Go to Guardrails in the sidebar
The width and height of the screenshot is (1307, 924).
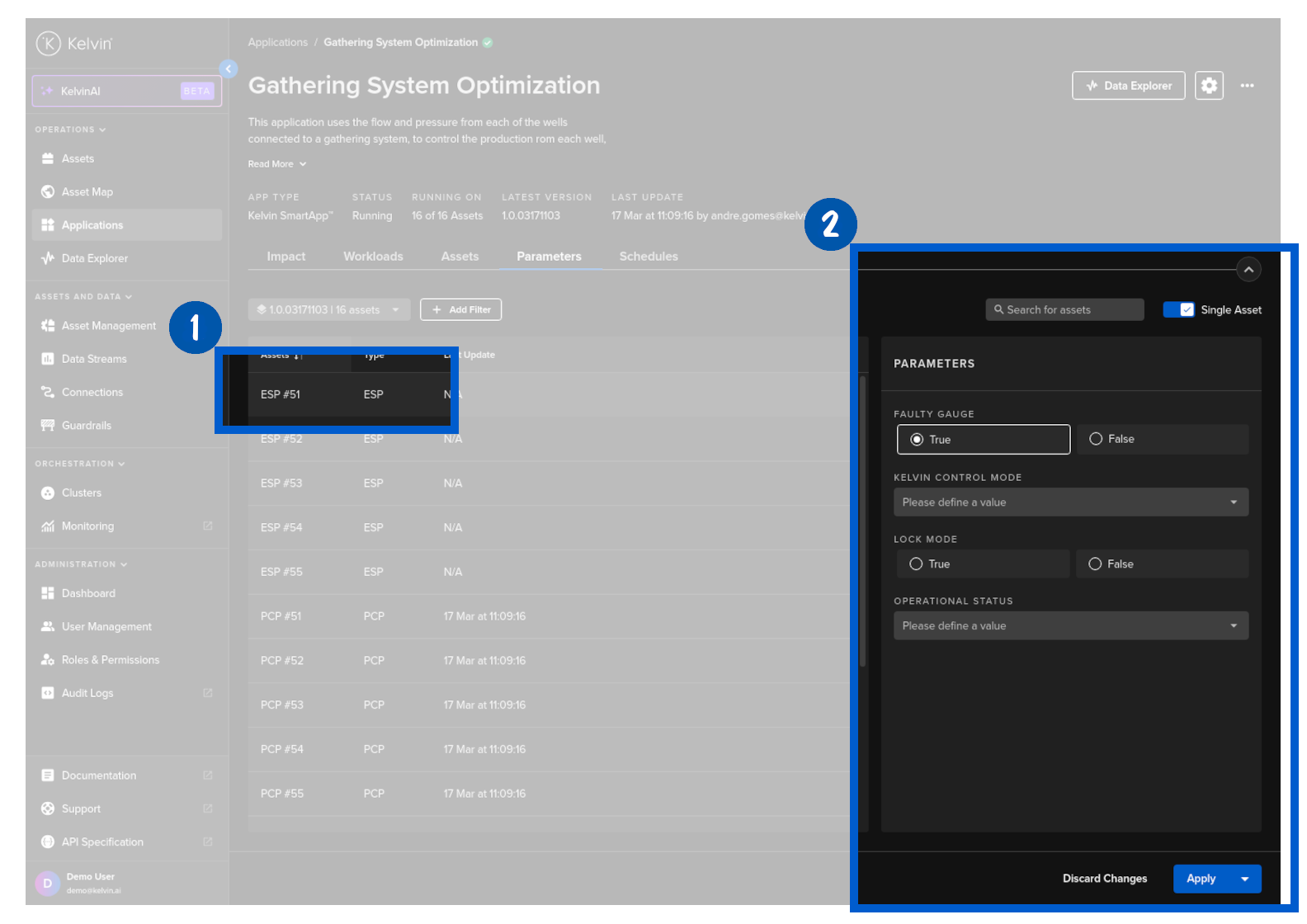click(x=86, y=426)
